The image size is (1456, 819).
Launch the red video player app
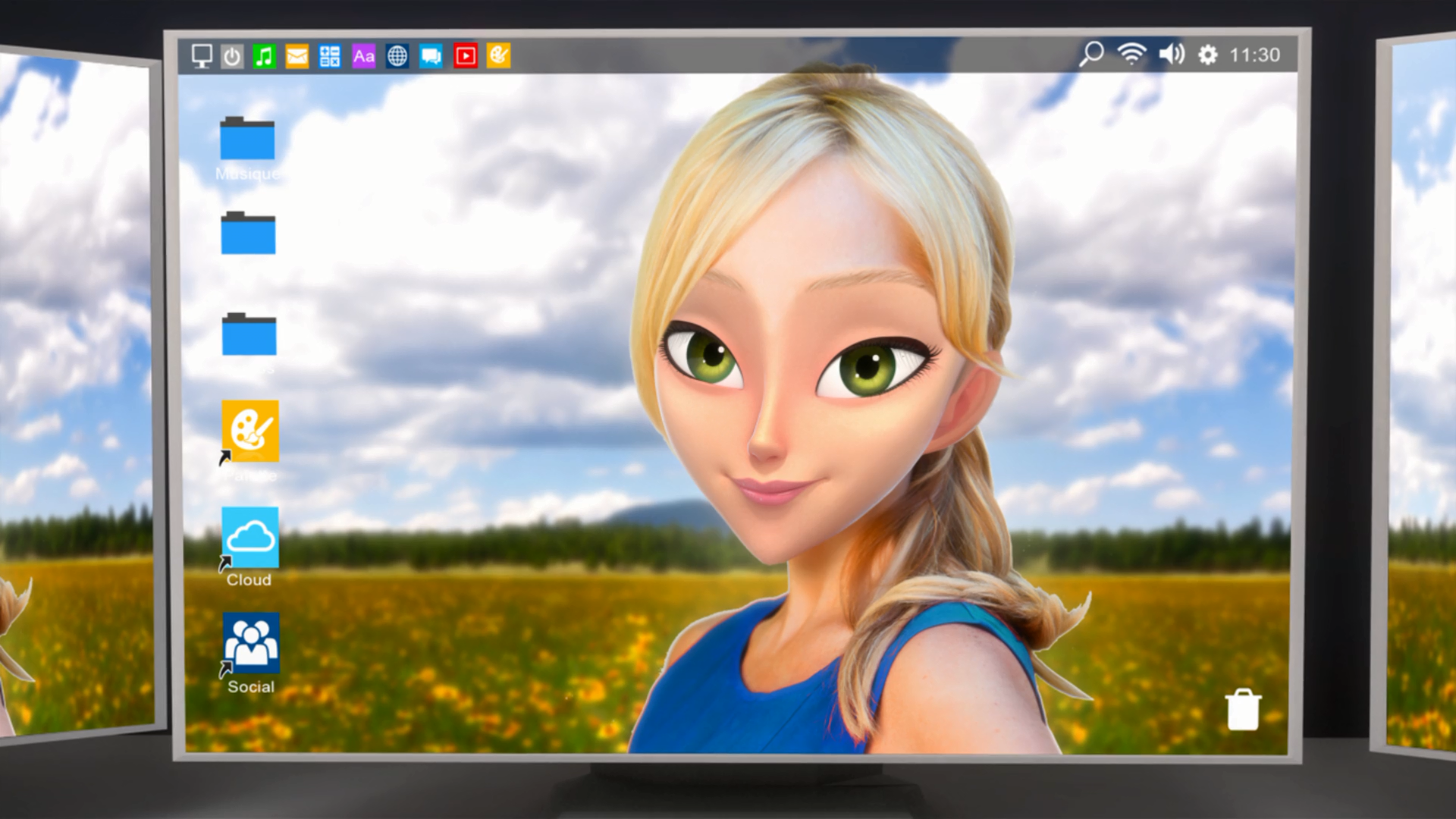pos(466,56)
